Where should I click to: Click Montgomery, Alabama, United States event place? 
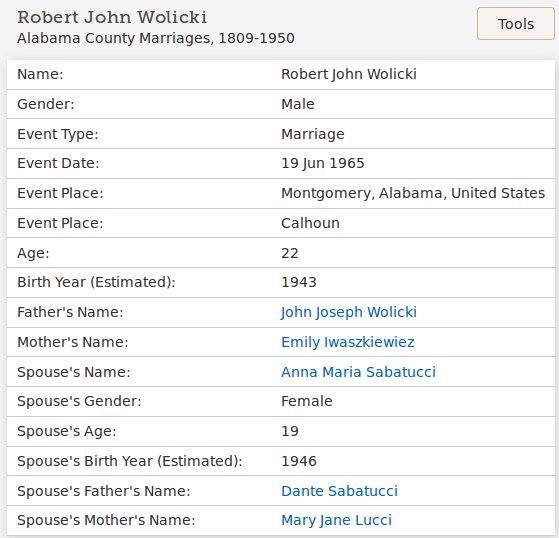(x=413, y=193)
